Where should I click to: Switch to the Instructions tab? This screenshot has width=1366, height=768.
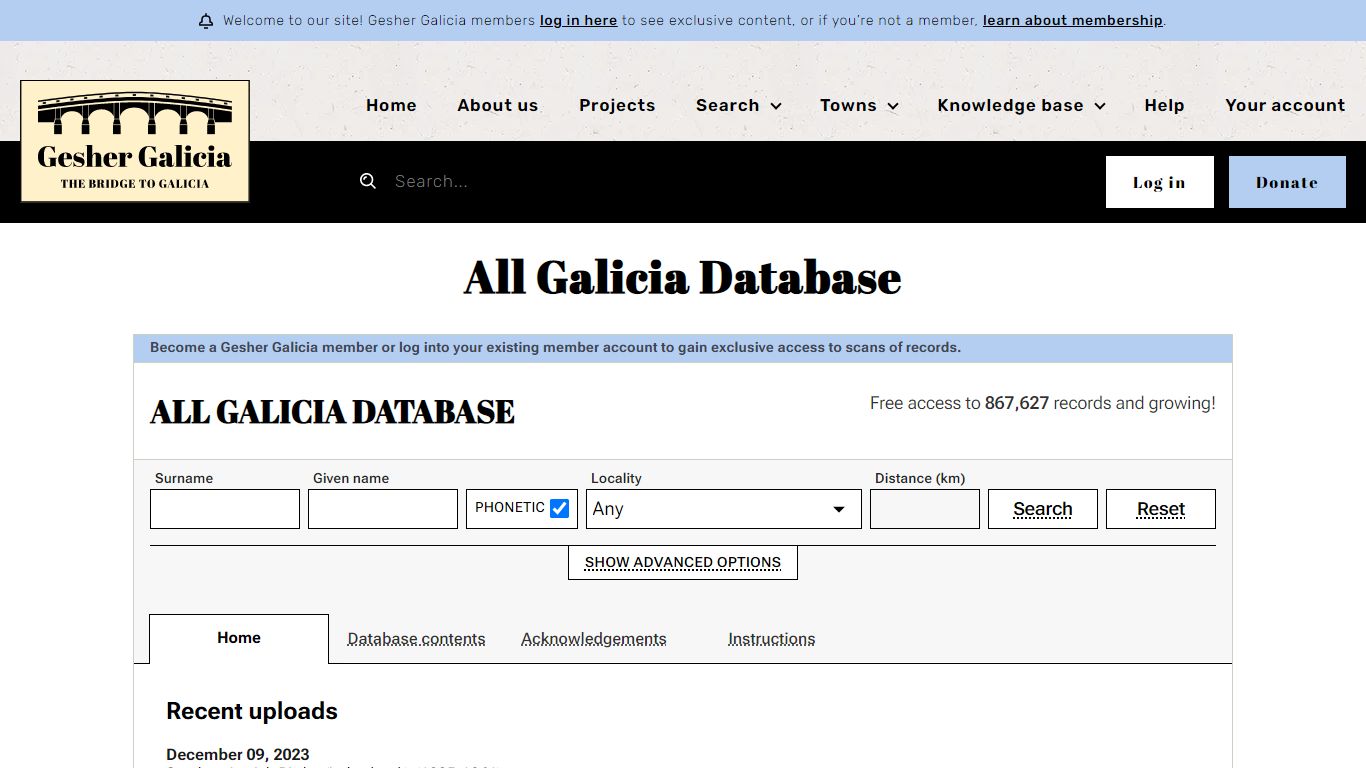click(x=772, y=639)
